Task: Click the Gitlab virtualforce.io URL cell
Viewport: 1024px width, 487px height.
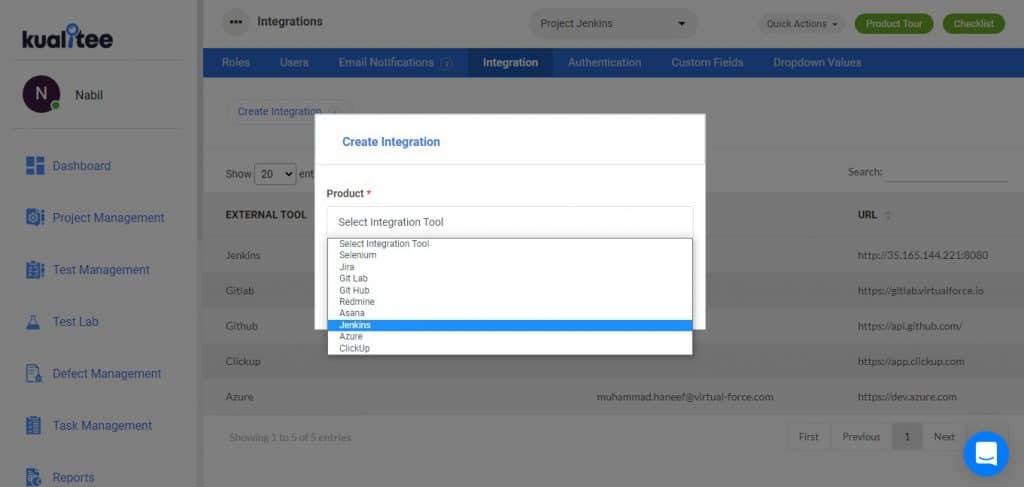Action: point(920,291)
